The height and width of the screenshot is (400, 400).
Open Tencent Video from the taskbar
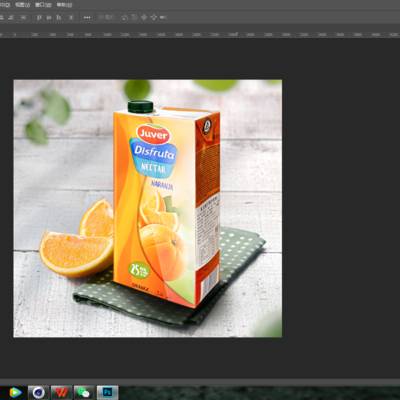click(x=15, y=392)
